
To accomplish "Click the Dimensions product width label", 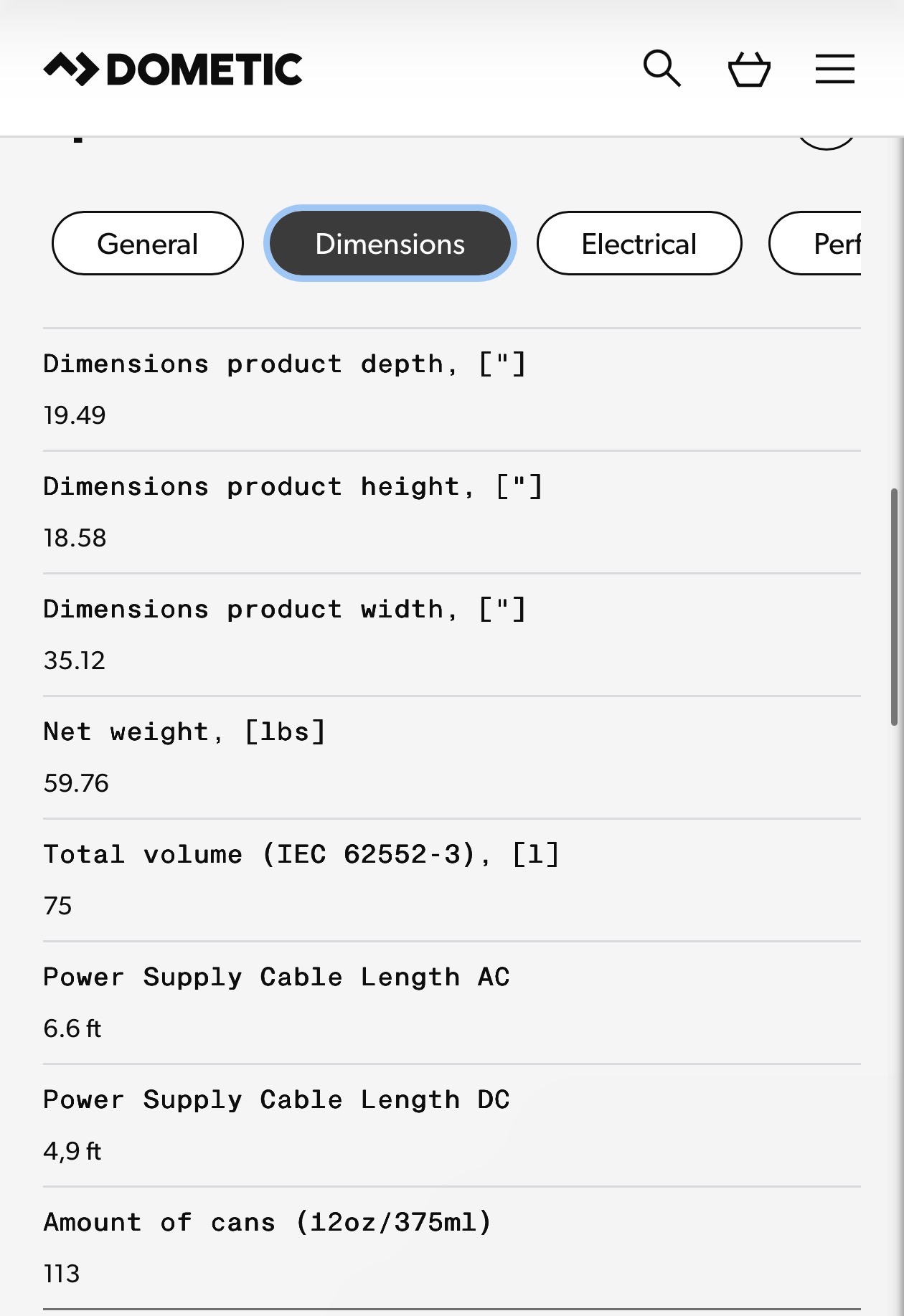I will click(x=285, y=609).
